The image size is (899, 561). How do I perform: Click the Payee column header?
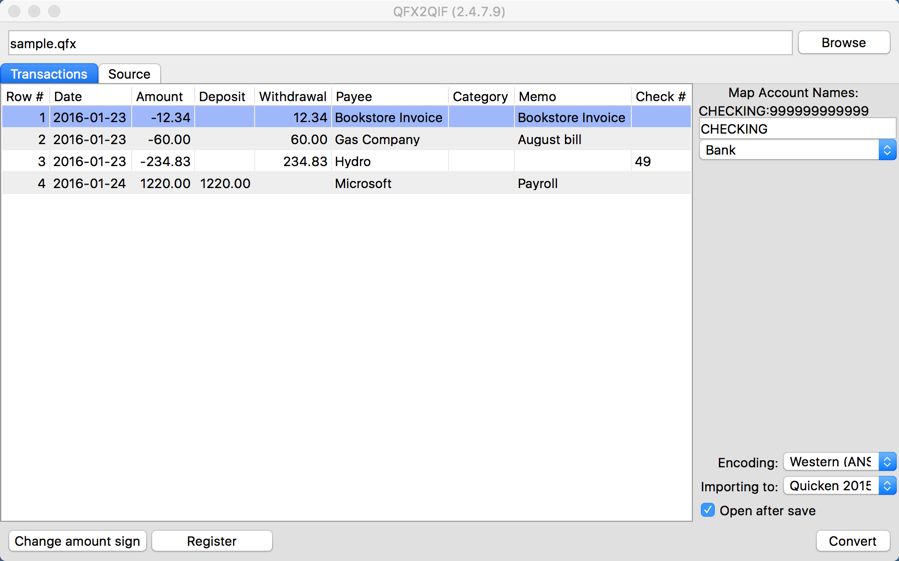[x=390, y=97]
